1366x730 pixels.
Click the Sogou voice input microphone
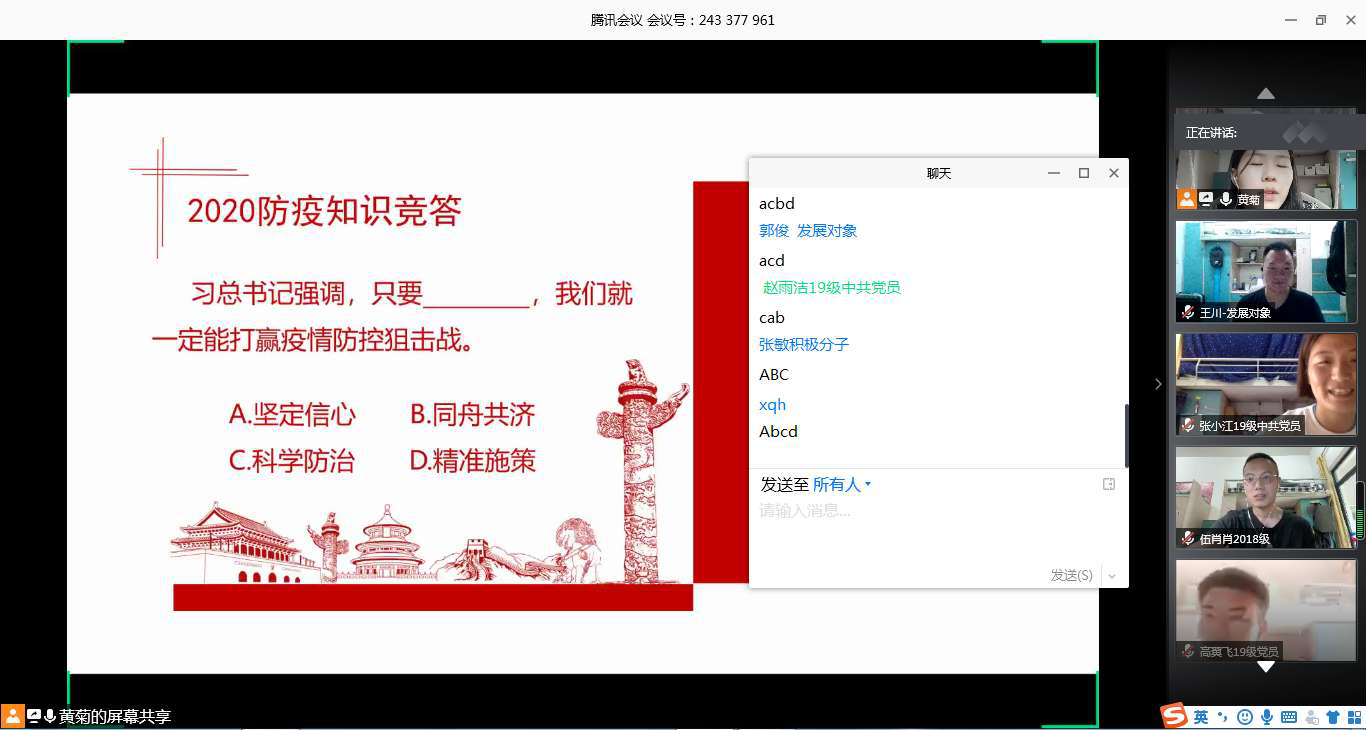[1267, 717]
